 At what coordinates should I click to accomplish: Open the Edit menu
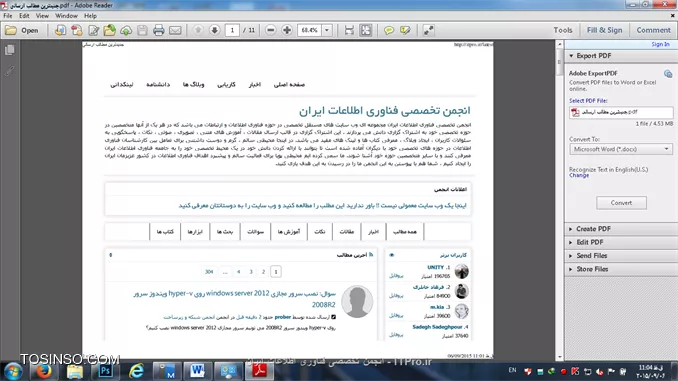click(x=24, y=16)
